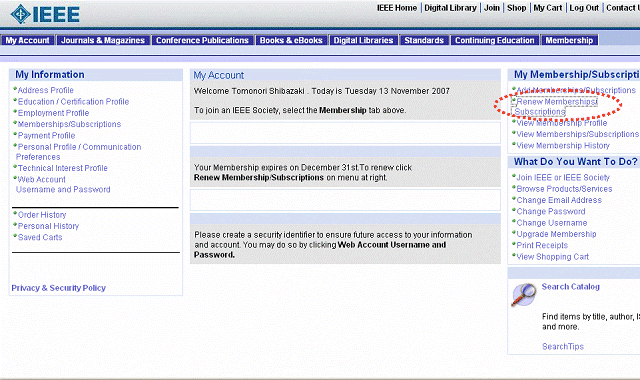640x380 pixels.
Task: Open the Membership tab
Action: coord(569,40)
